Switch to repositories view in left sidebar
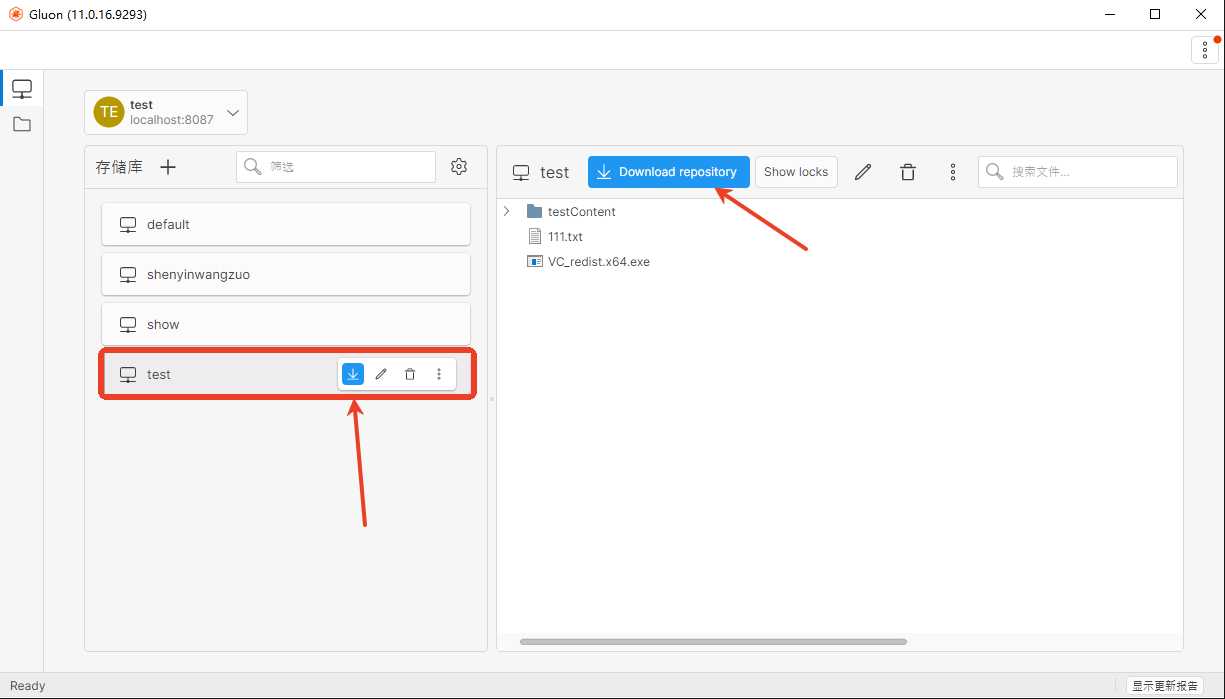1225x699 pixels. (x=22, y=89)
